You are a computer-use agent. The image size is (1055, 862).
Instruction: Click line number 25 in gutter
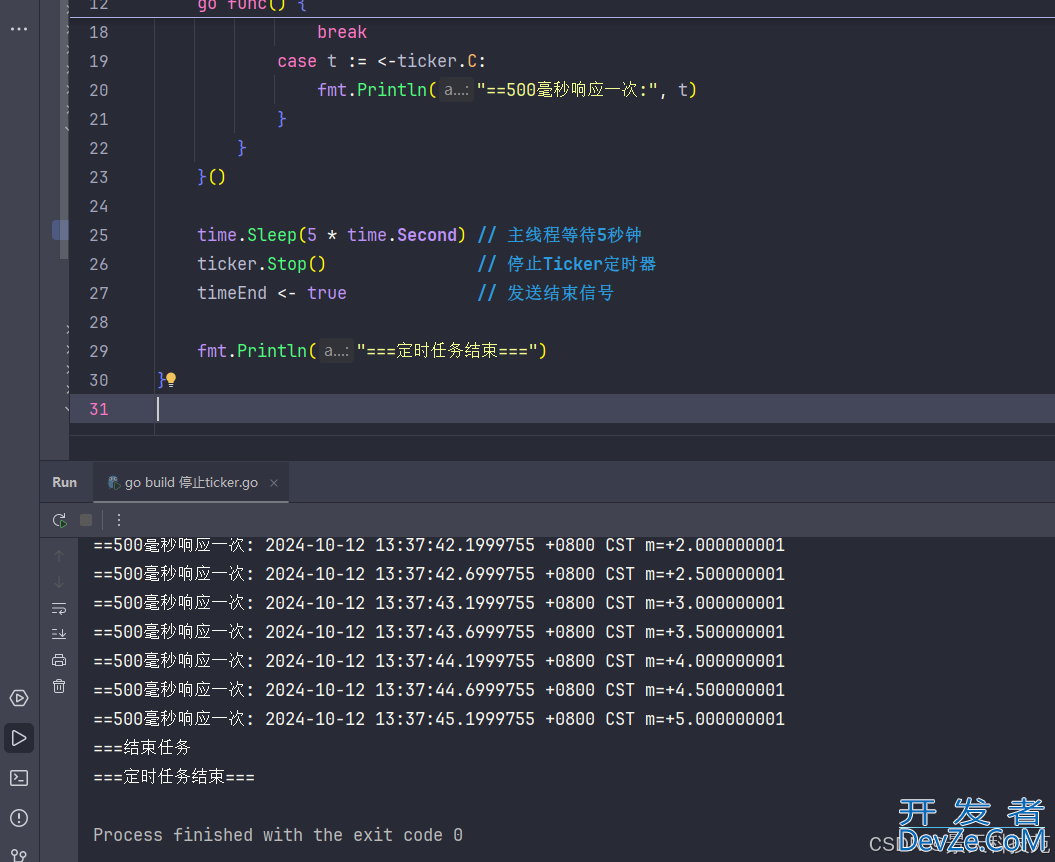(99, 236)
